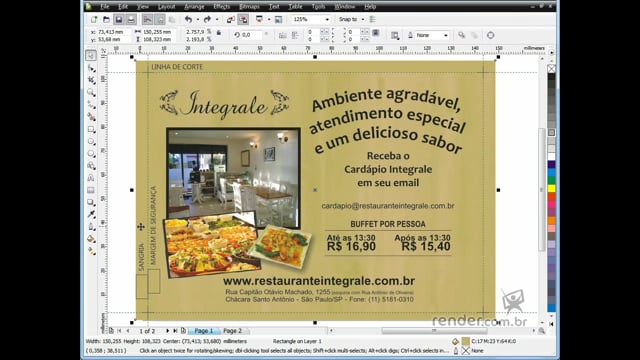640x360 pixels.
Task: Click the zoom navigator magnifier icon
Action: [x=542, y=331]
